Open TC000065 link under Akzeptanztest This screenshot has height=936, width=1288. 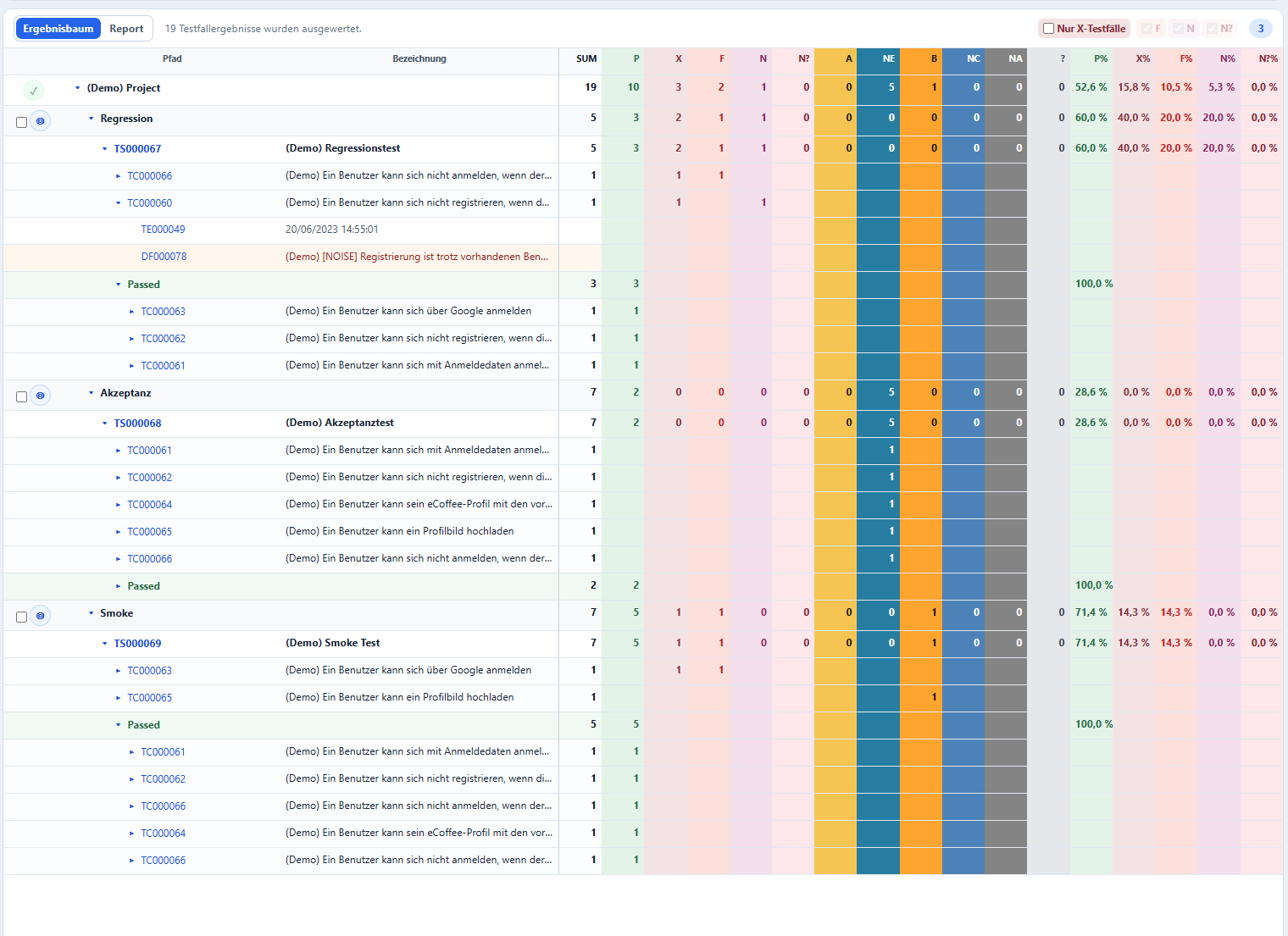pos(149,532)
